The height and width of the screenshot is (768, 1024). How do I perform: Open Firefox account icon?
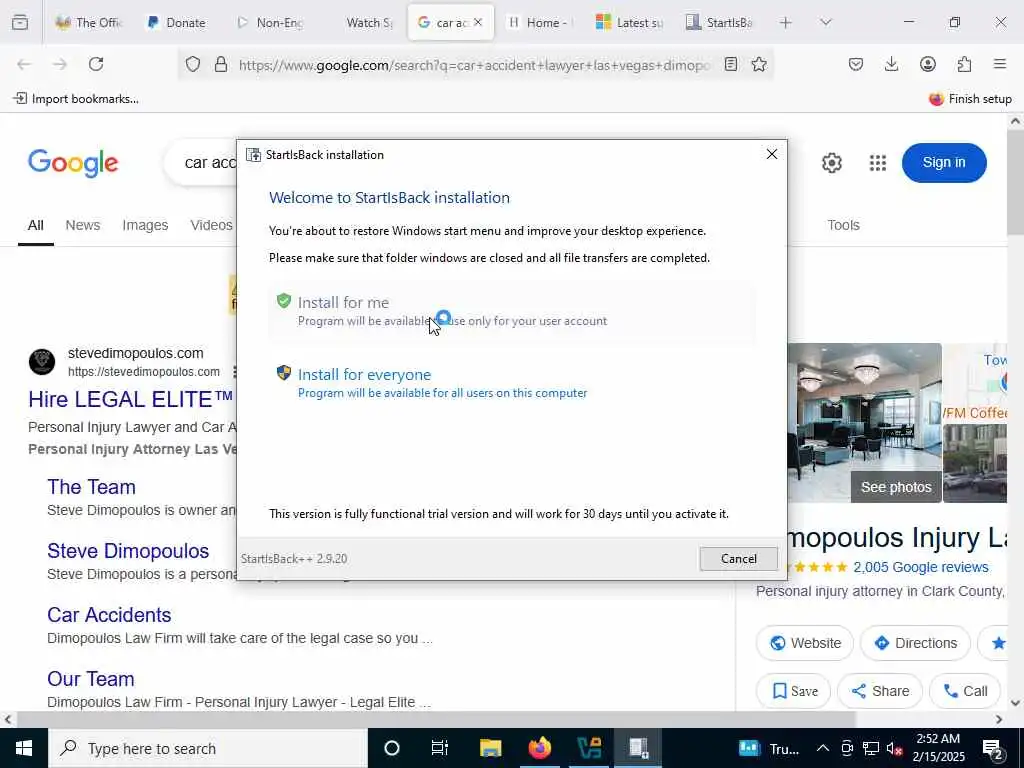[927, 64]
